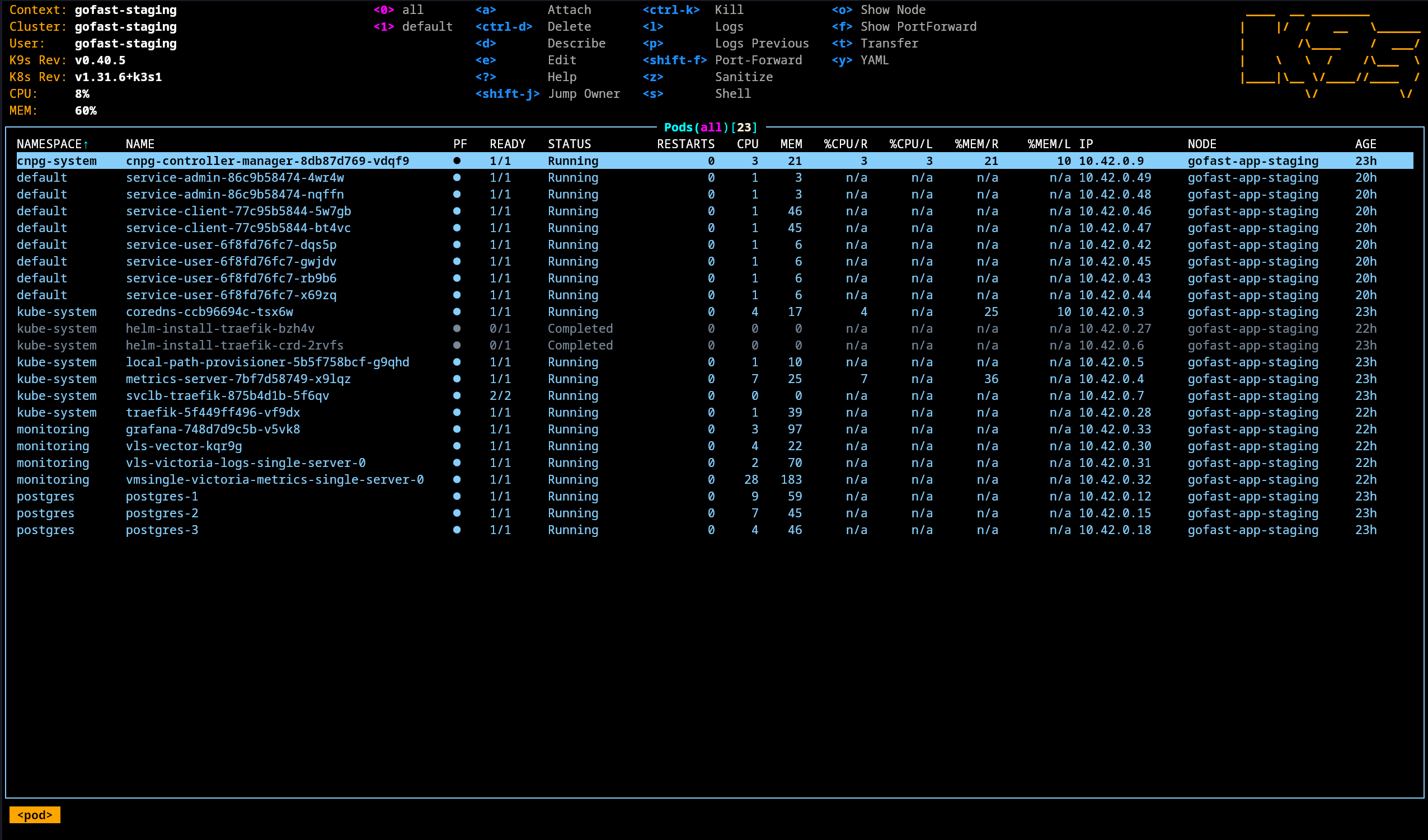
Task: Click the PF indicator for traefik-5f449ff496-vf9dx
Action: pos(458,412)
